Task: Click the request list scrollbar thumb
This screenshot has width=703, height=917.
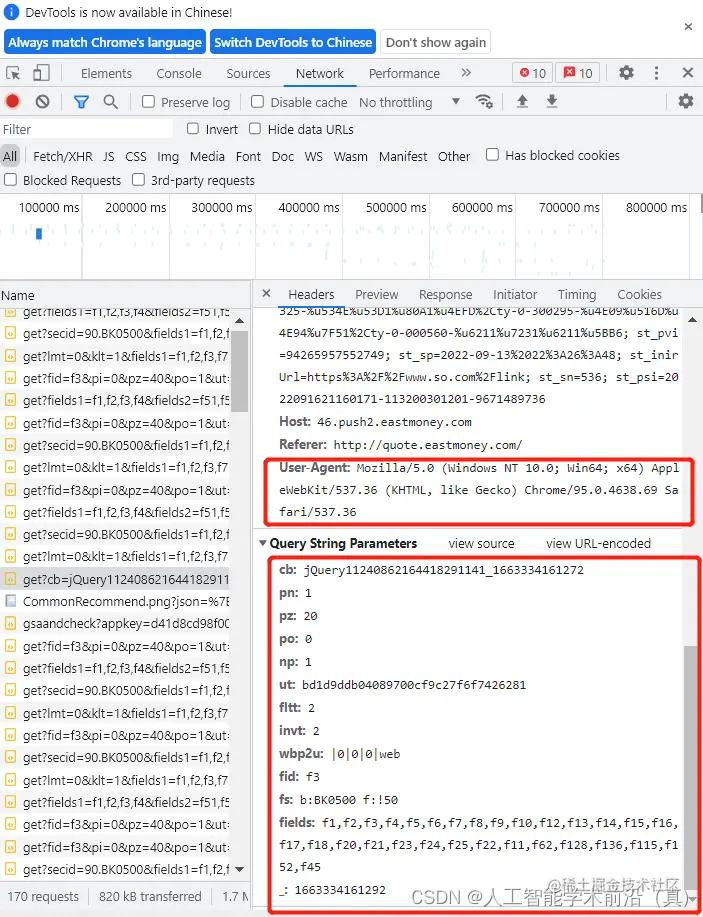Action: coord(239,371)
